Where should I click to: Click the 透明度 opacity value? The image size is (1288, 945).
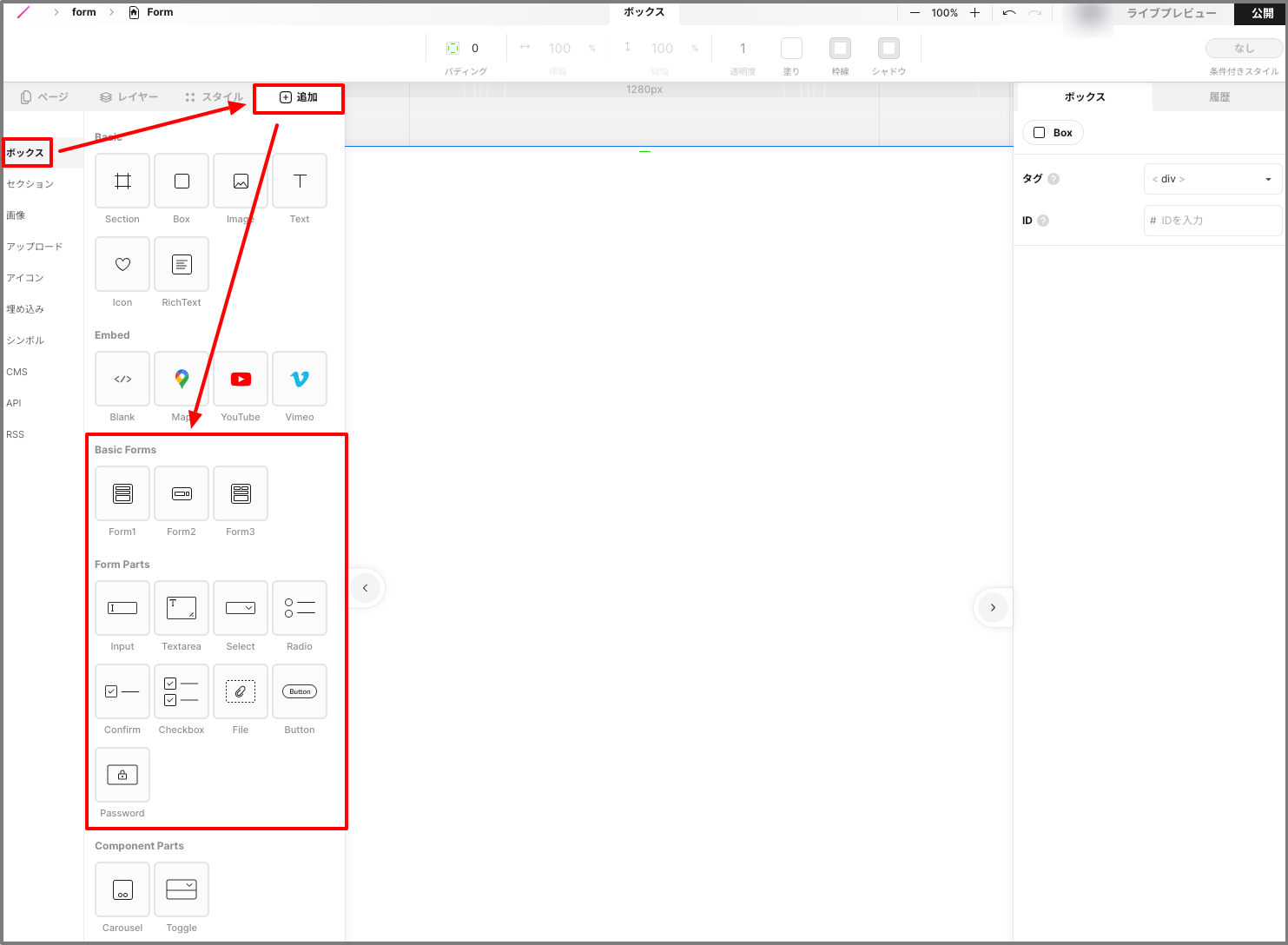point(743,49)
